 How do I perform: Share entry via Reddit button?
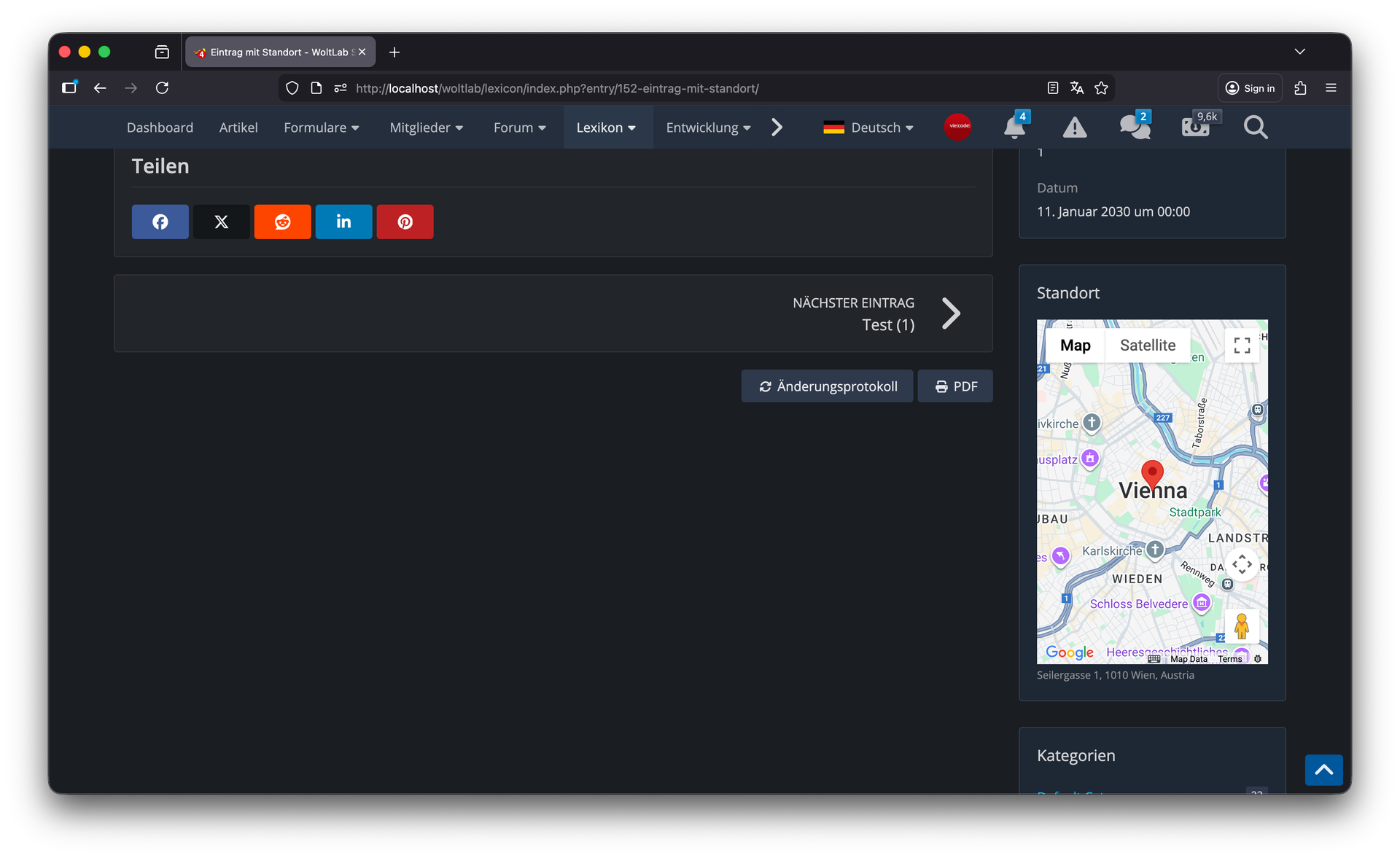pos(282,222)
